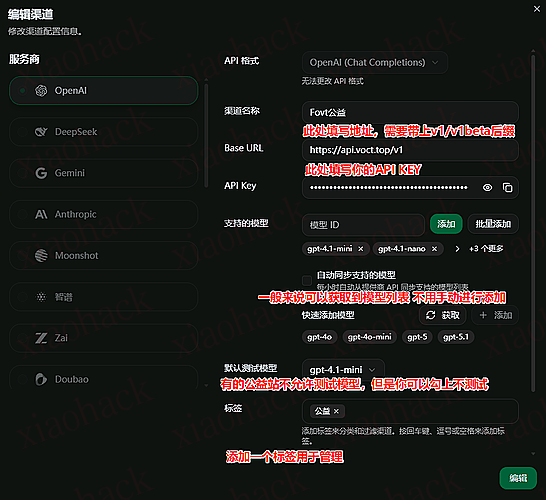This screenshot has height=500, width=546.
Task: Click the 标签 tags input field
Action: 410,411
